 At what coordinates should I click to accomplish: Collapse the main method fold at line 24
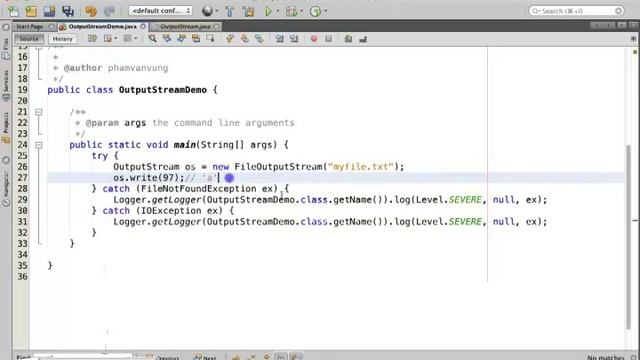click(39, 144)
